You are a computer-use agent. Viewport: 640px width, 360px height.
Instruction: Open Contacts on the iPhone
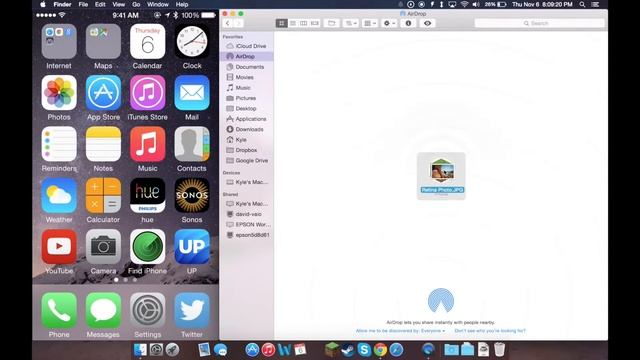(192, 144)
